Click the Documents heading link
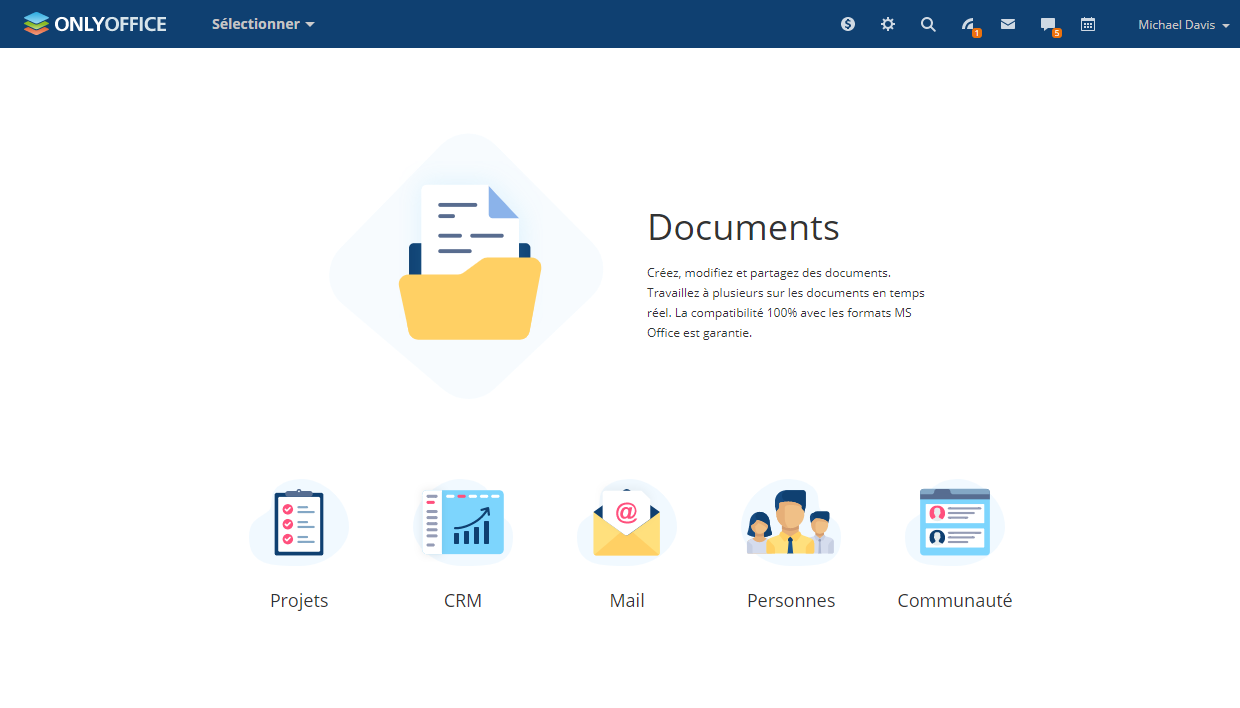 [743, 228]
